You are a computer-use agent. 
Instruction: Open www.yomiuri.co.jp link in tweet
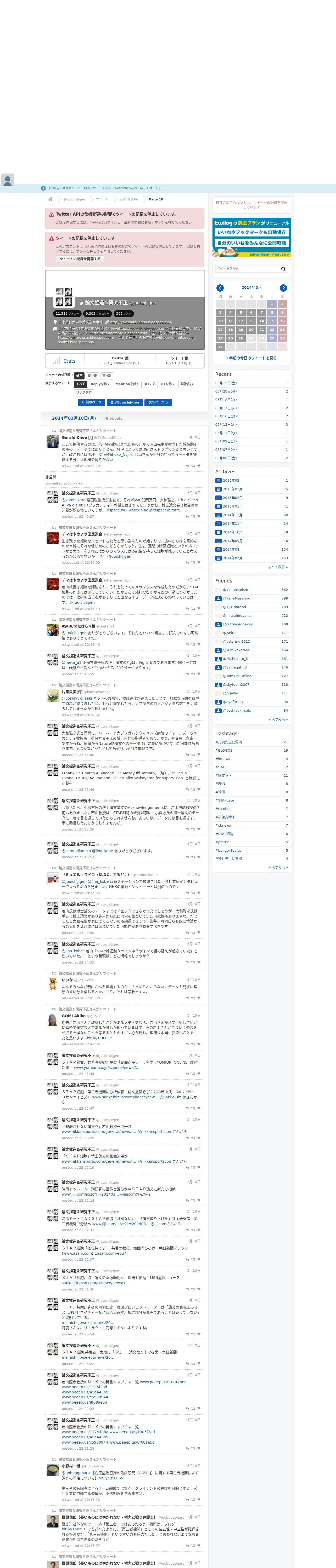(x=107, y=1067)
